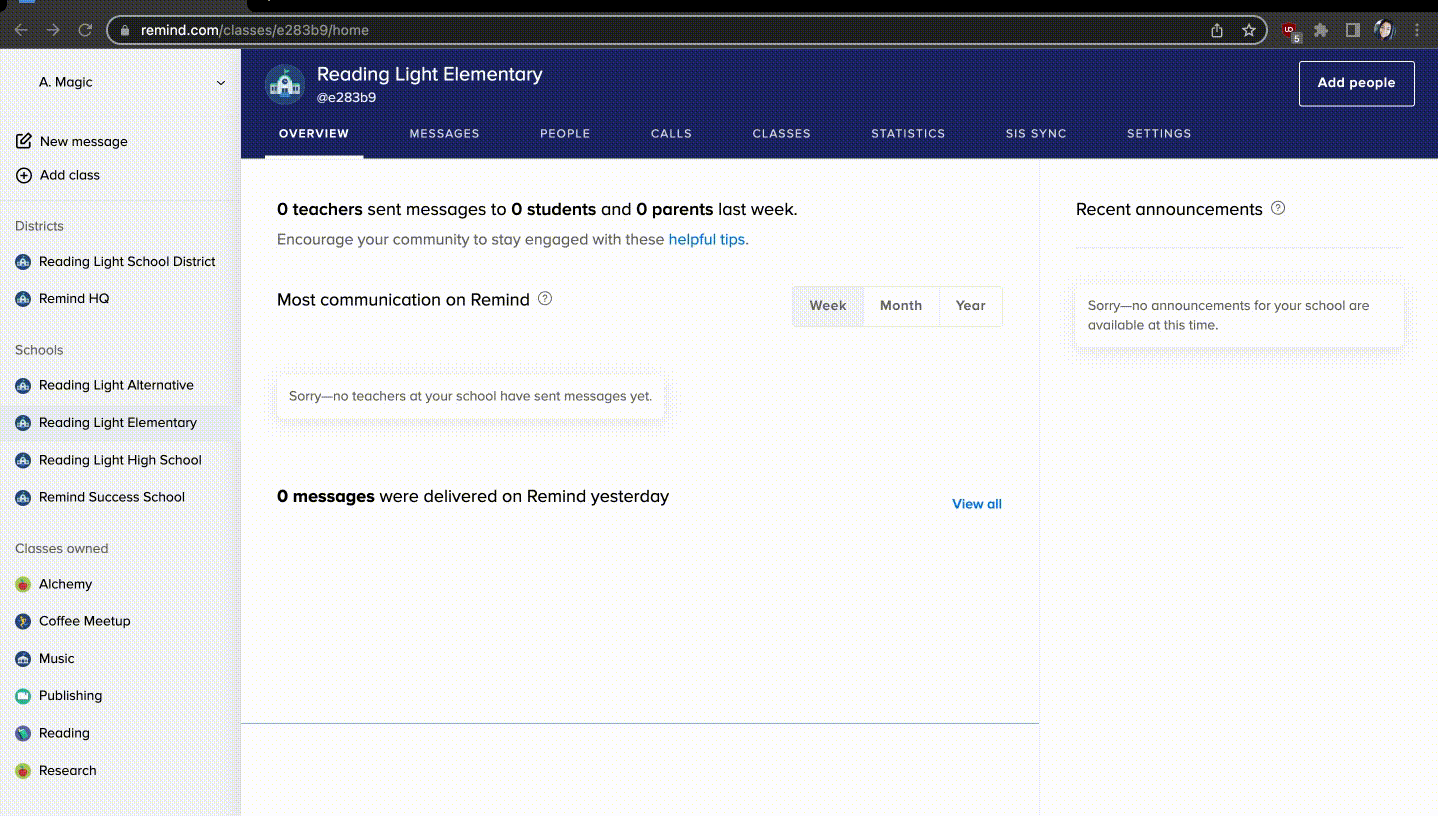Click the Reading Light Elementary school avatar
This screenshot has width=1438, height=816.
pos(285,85)
